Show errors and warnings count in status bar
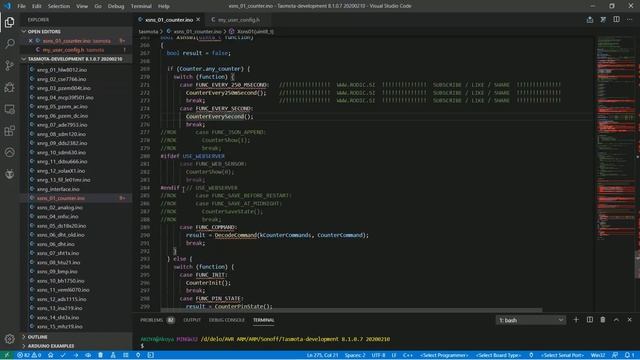 click(x=29, y=355)
